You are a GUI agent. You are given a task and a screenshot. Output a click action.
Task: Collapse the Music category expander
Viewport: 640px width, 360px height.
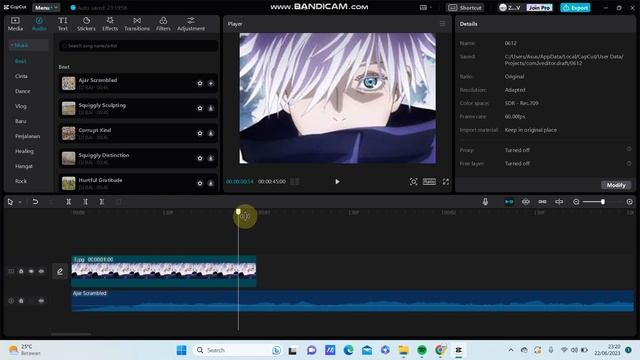(11, 45)
